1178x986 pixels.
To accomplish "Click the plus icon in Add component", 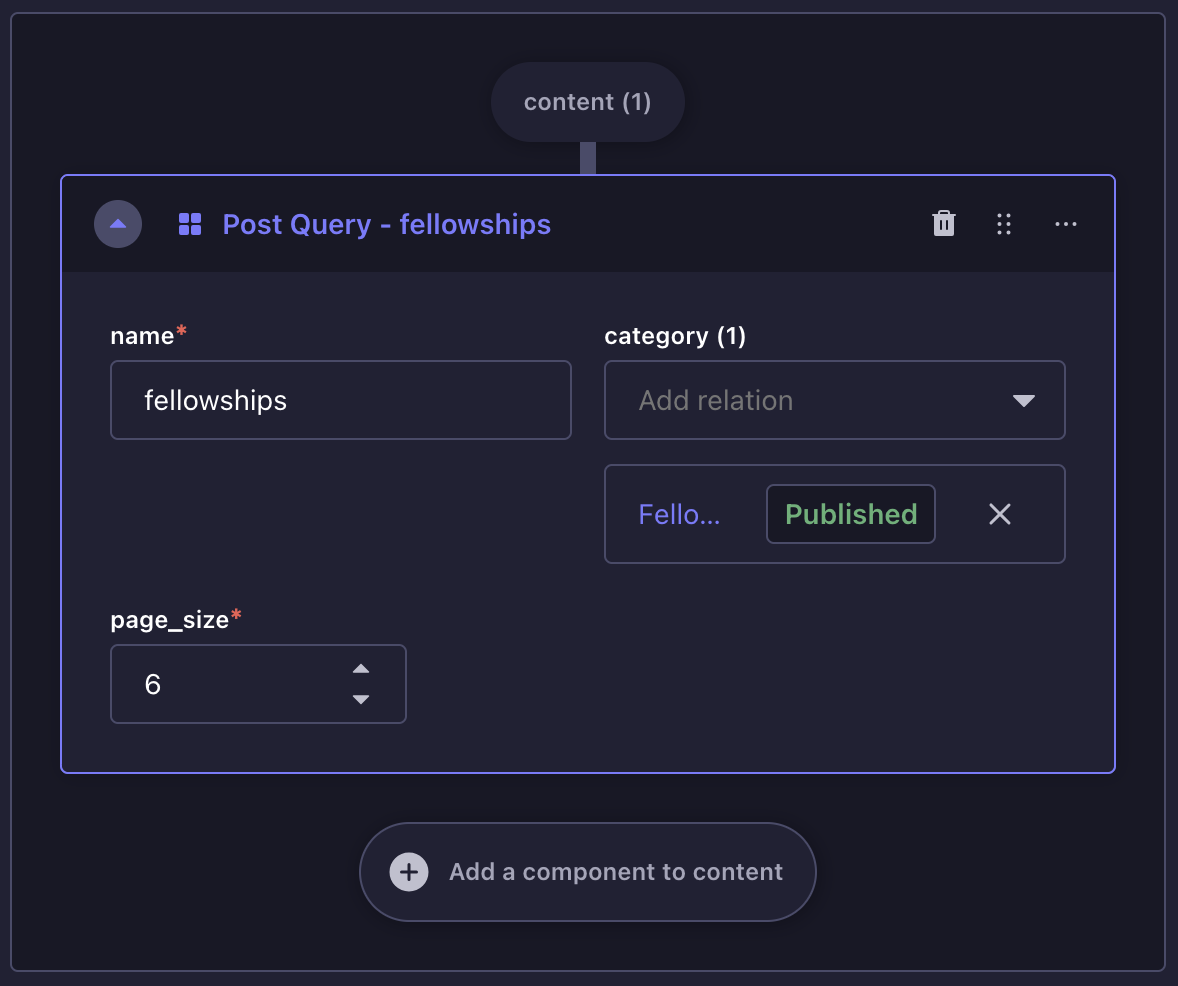I will pos(408,872).
